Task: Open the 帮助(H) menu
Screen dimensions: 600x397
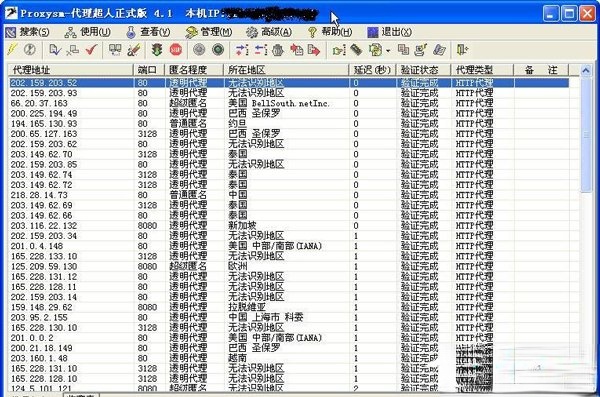Action: coord(330,32)
